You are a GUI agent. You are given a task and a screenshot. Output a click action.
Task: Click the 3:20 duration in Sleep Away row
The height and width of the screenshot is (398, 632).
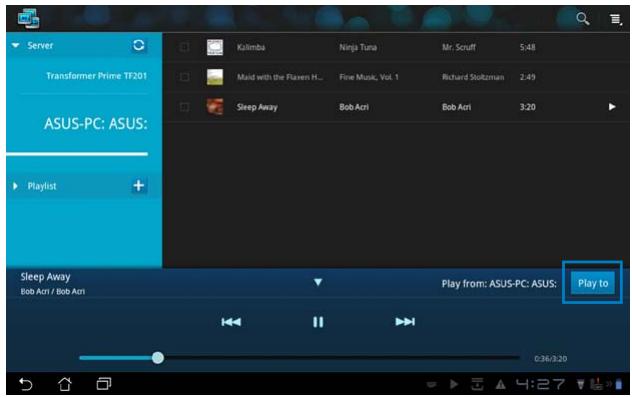click(x=528, y=107)
